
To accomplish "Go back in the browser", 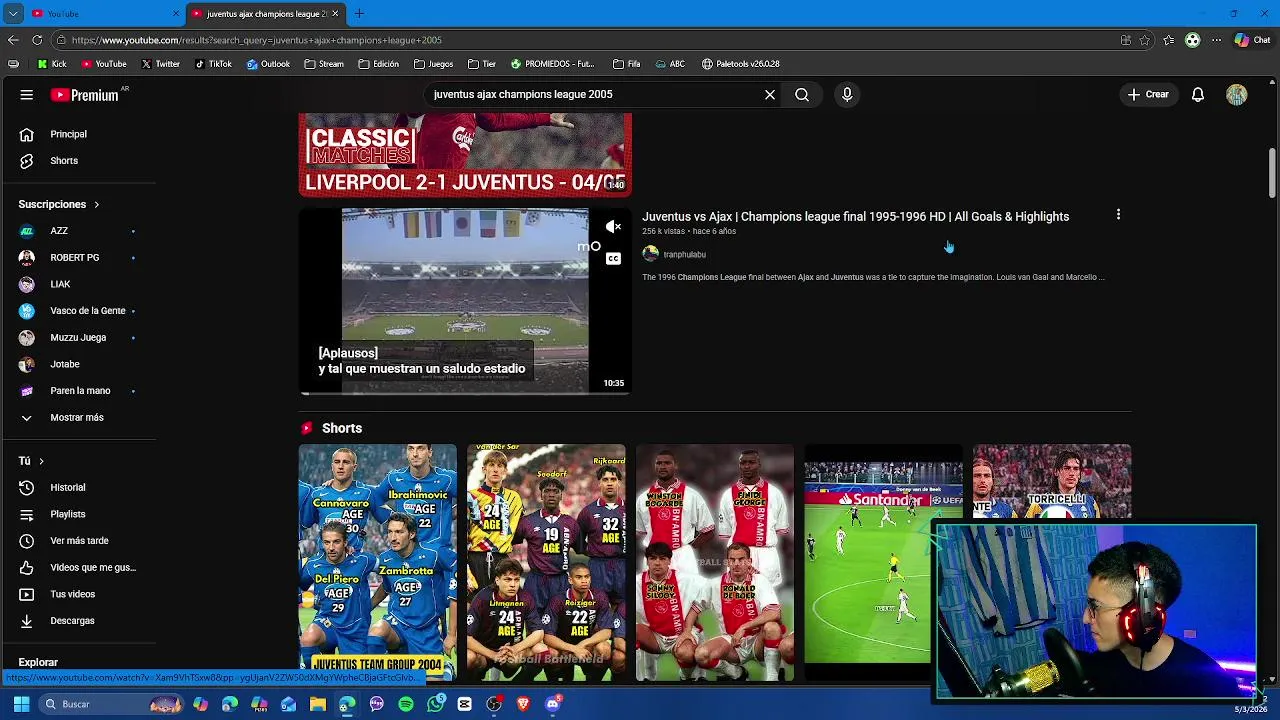I will (x=13, y=40).
